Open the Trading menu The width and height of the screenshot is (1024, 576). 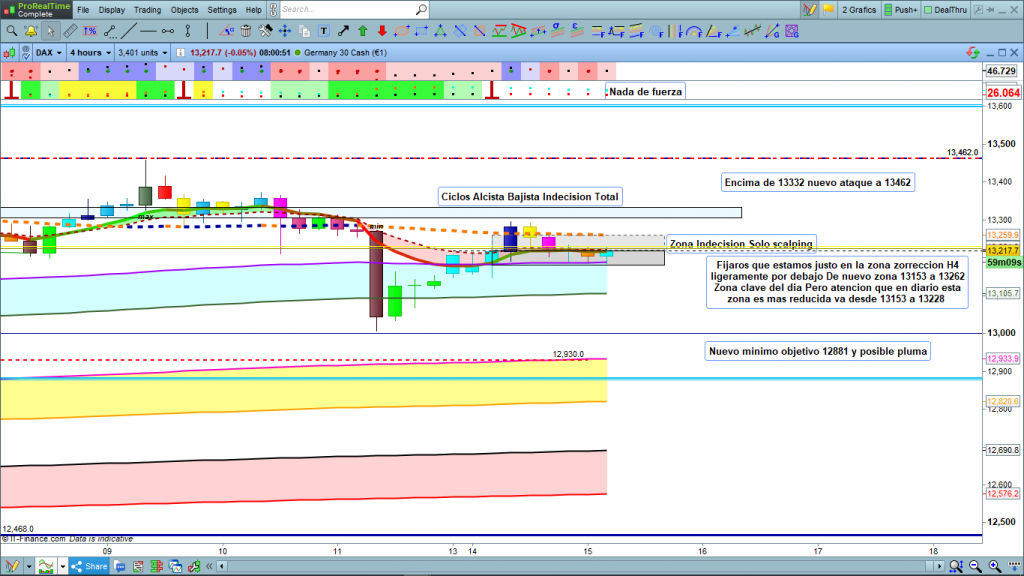click(x=147, y=10)
